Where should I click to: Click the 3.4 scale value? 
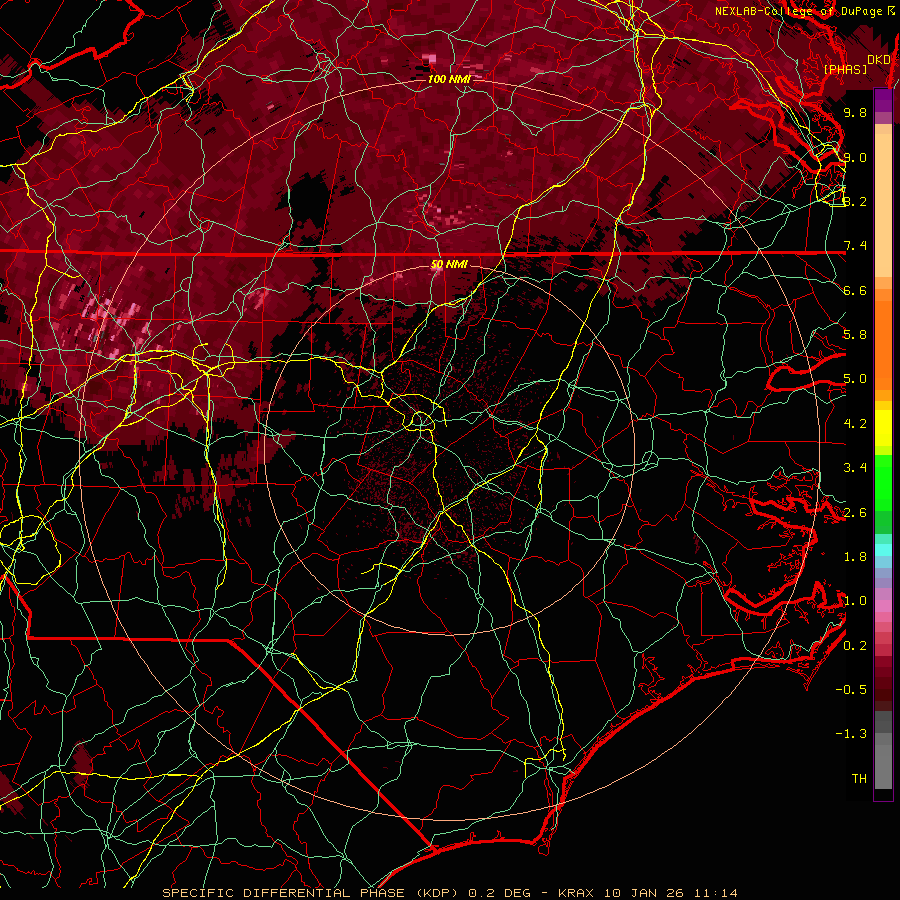[855, 468]
